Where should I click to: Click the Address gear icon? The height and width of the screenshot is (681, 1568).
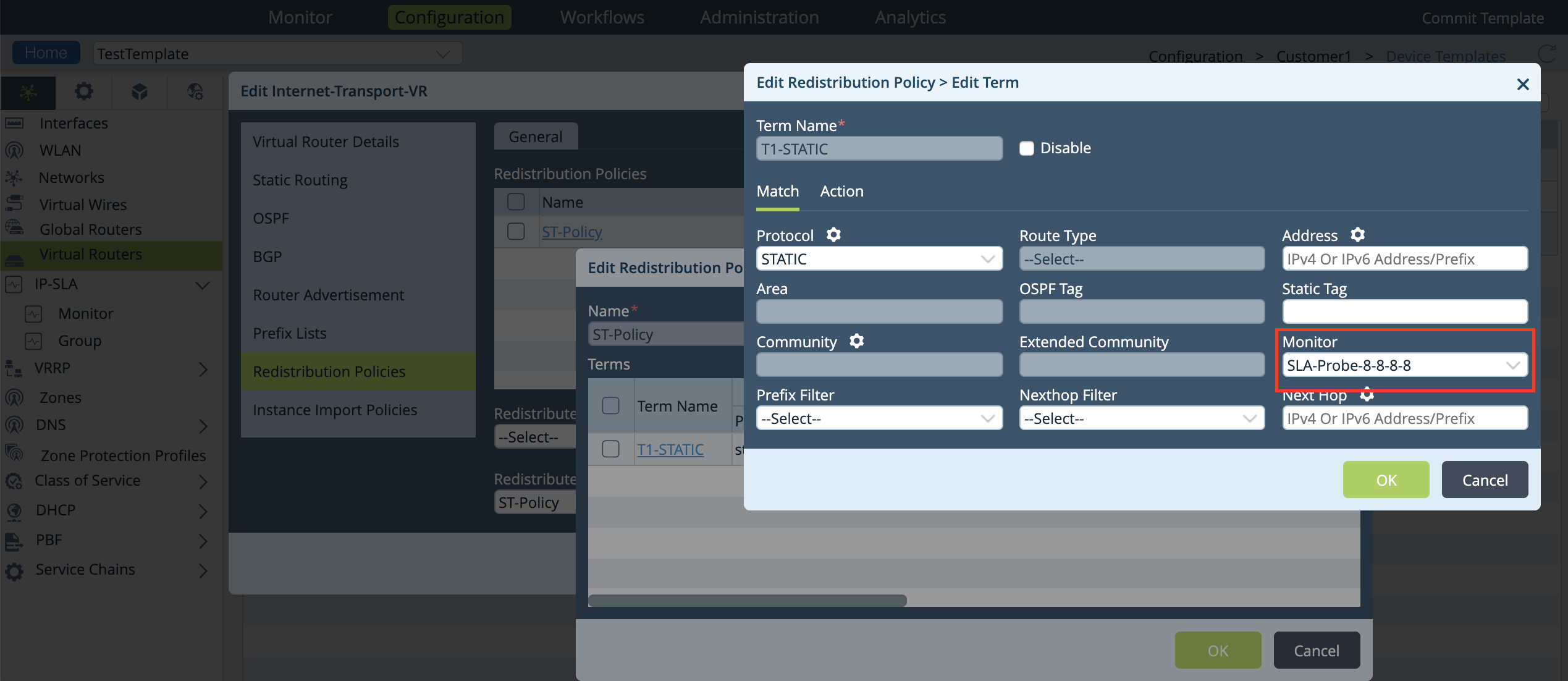(1357, 235)
